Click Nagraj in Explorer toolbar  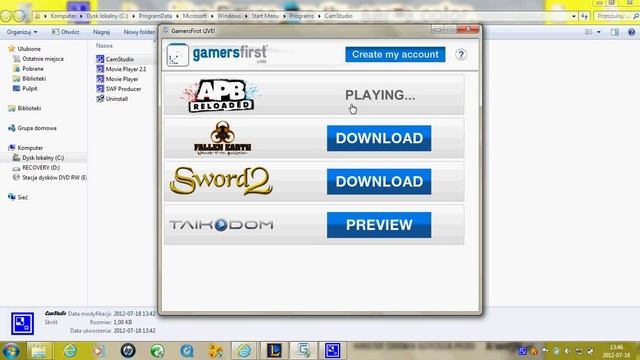pyautogui.click(x=101, y=32)
